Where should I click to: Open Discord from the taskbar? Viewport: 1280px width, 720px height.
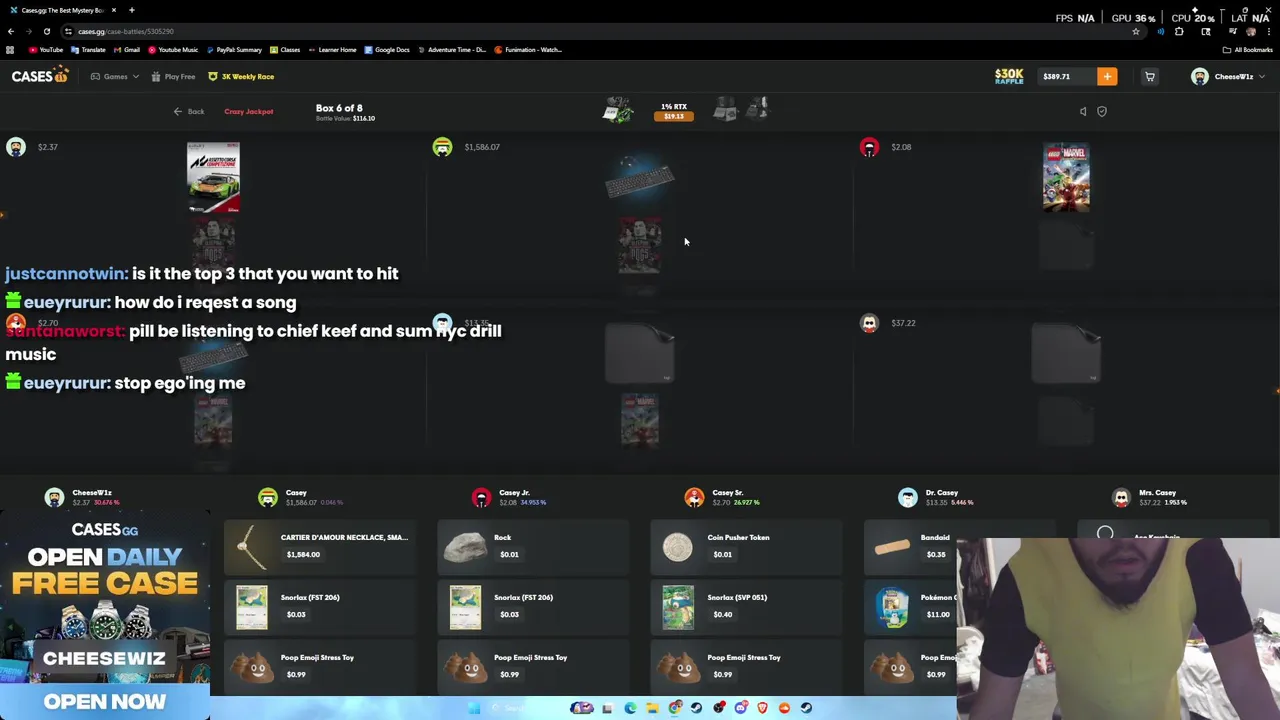click(x=741, y=708)
